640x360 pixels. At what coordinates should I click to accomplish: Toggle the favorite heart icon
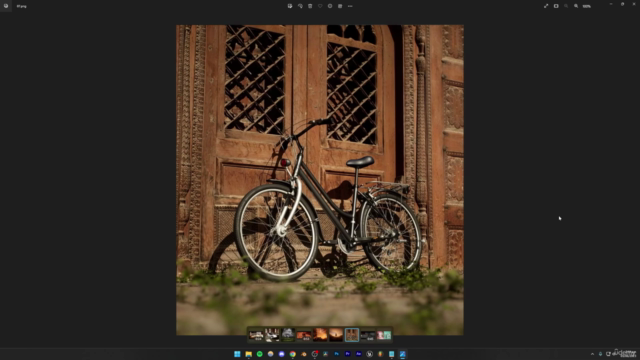tap(320, 6)
